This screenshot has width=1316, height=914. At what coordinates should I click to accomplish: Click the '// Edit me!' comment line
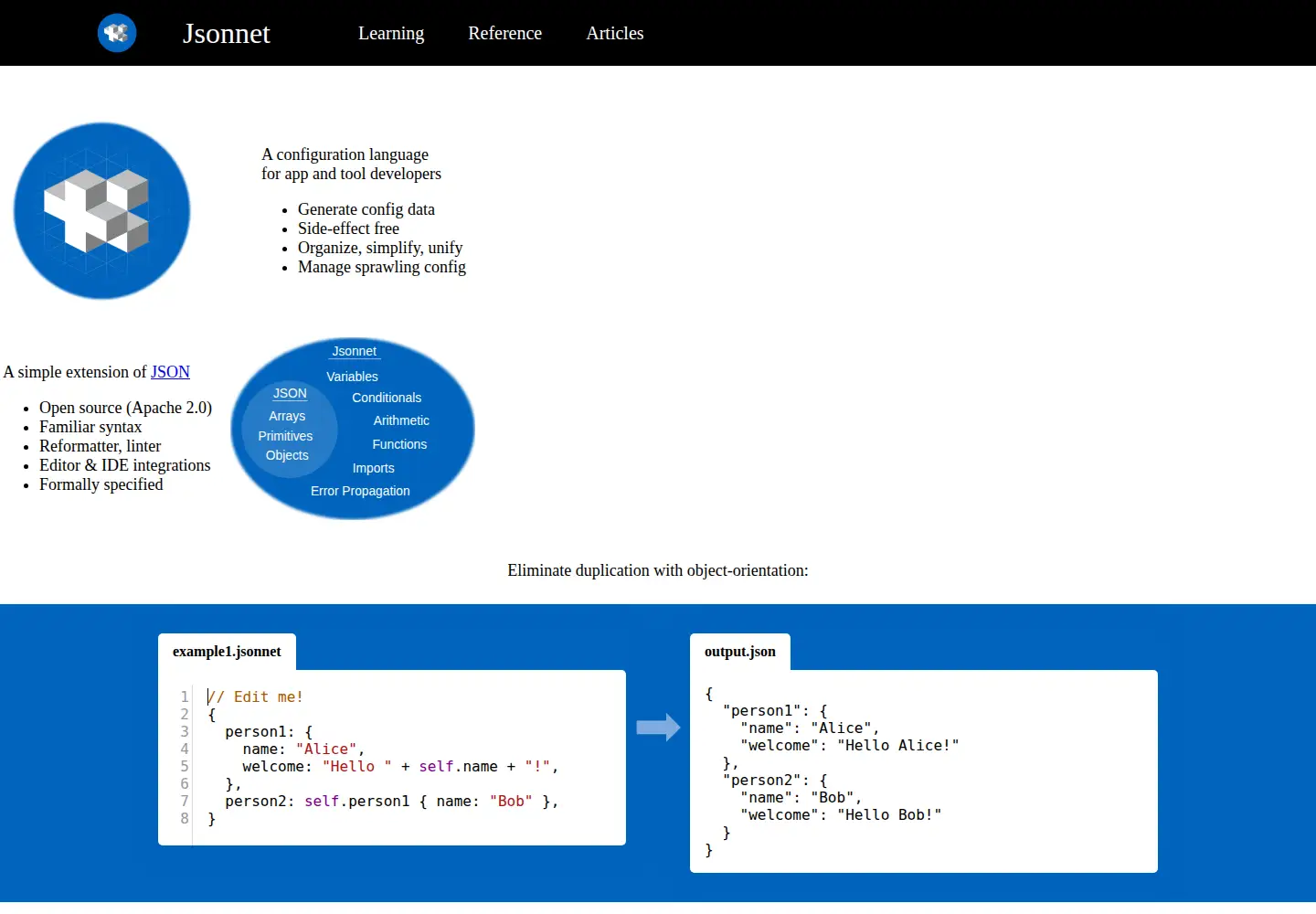click(255, 696)
